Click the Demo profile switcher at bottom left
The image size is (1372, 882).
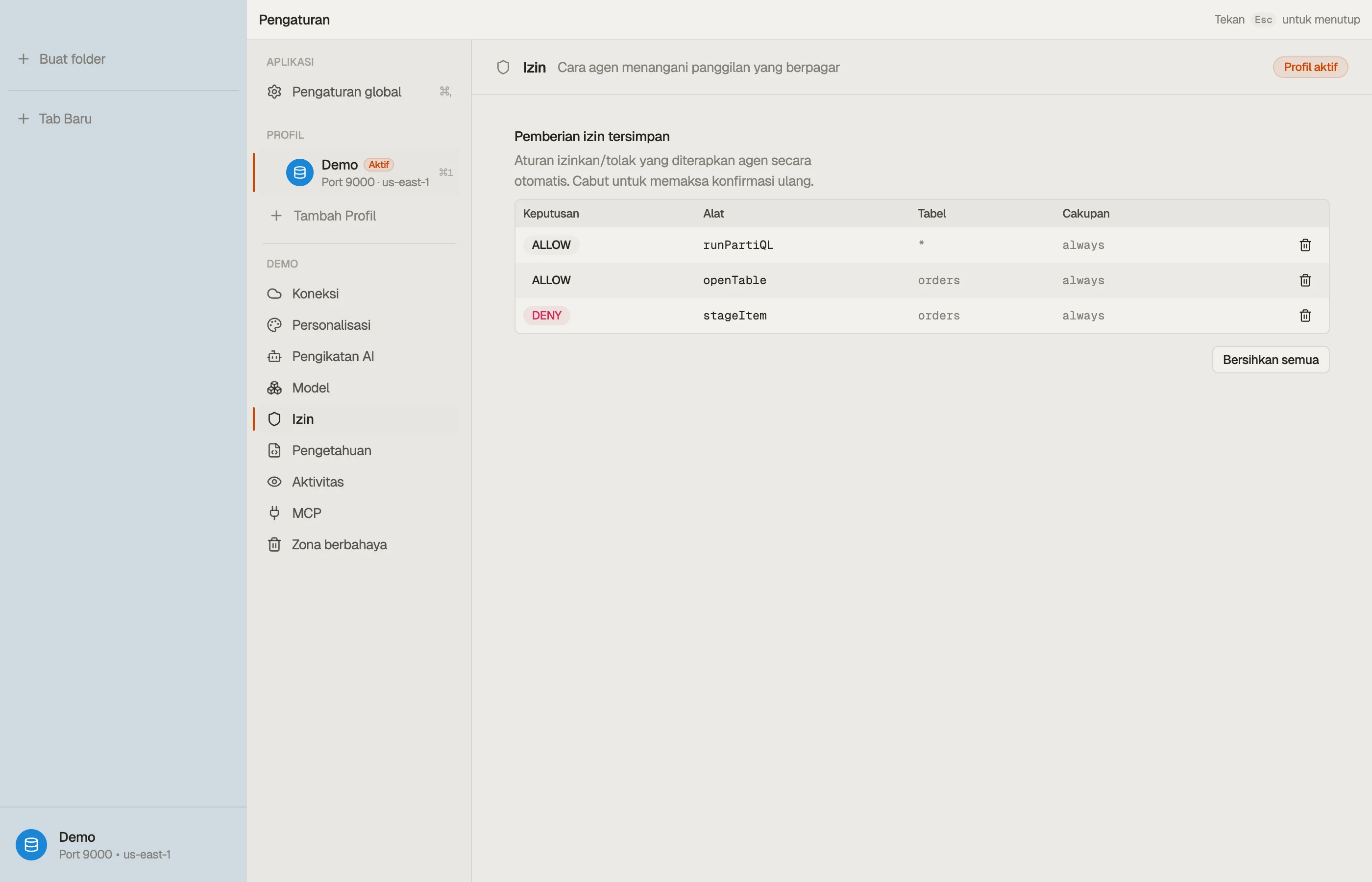[x=123, y=845]
